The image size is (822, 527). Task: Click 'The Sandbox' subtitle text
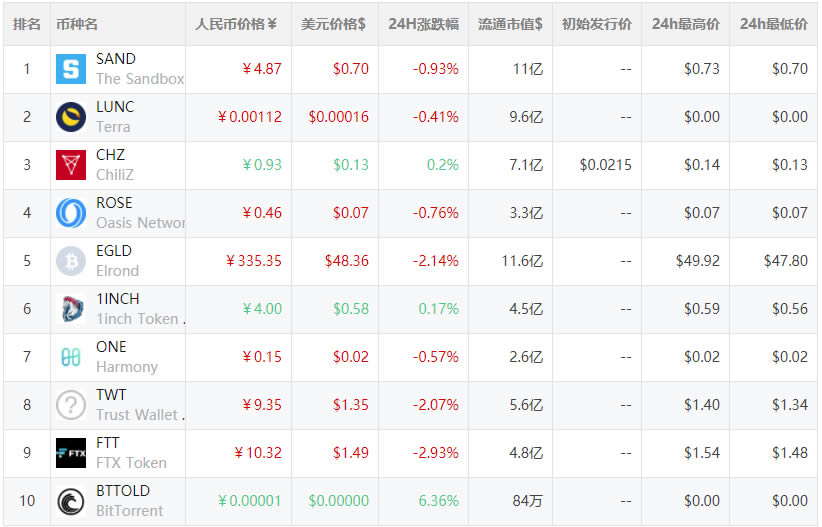tap(140, 79)
